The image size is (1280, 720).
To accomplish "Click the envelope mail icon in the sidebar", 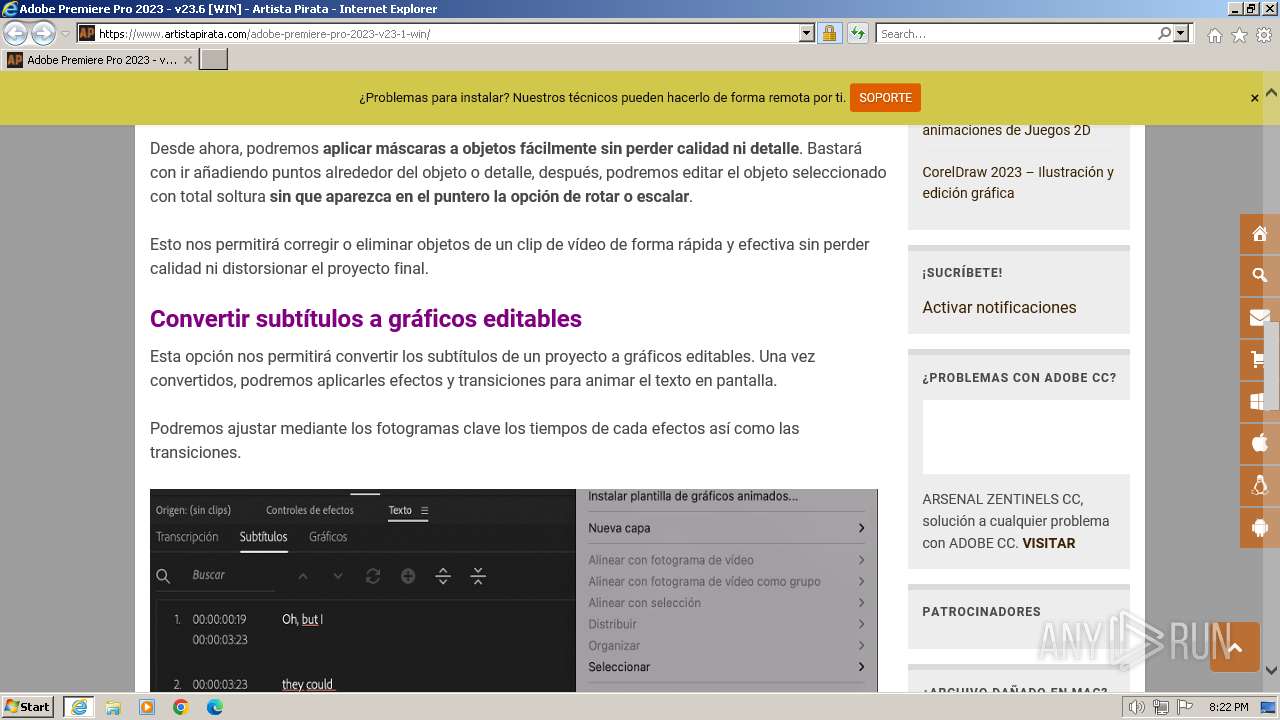I will click(x=1259, y=317).
